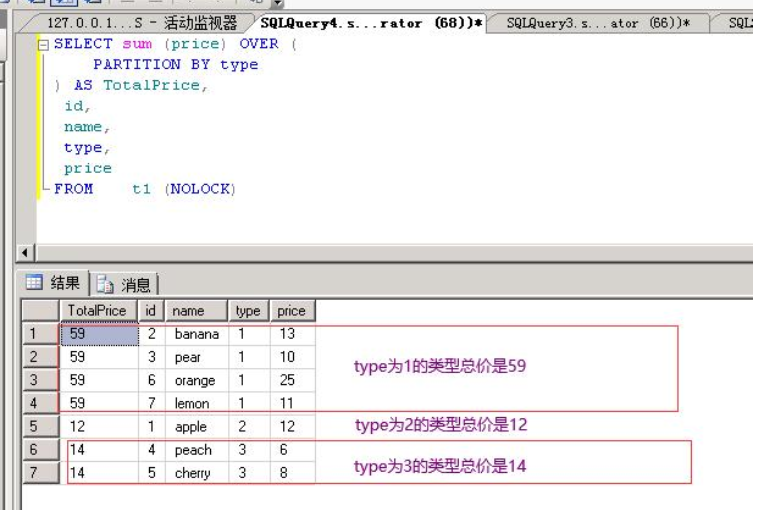The height and width of the screenshot is (510, 760).
Task: Click the NOLOCK keyword in query editor
Action: pos(200,189)
